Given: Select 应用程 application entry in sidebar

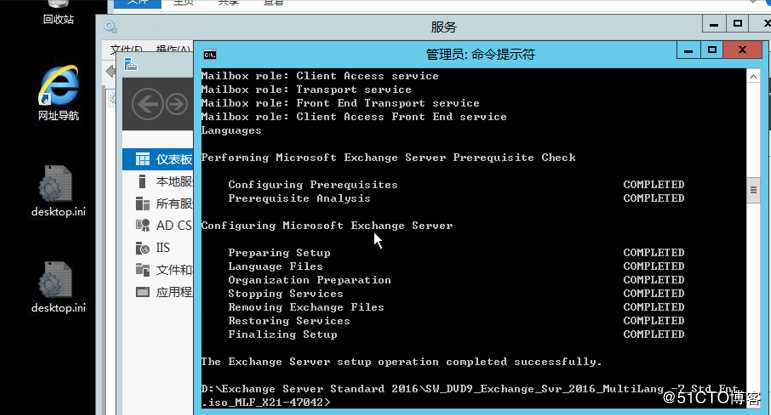Looking at the screenshot, I should (164, 292).
